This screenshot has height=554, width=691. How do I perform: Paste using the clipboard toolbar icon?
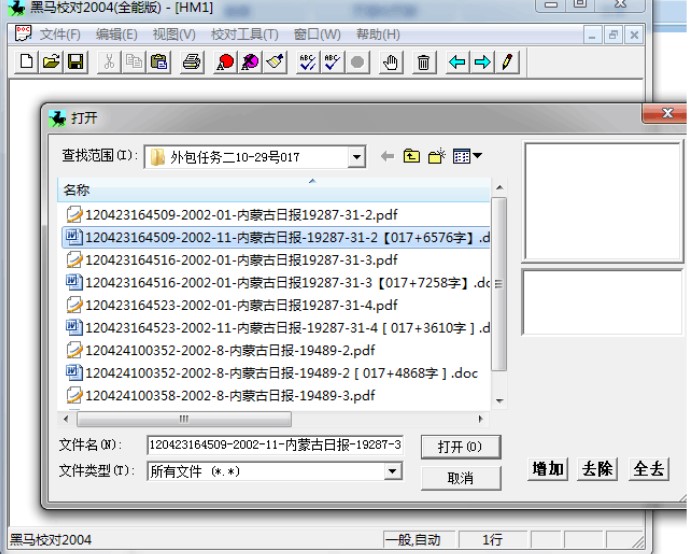click(x=159, y=62)
